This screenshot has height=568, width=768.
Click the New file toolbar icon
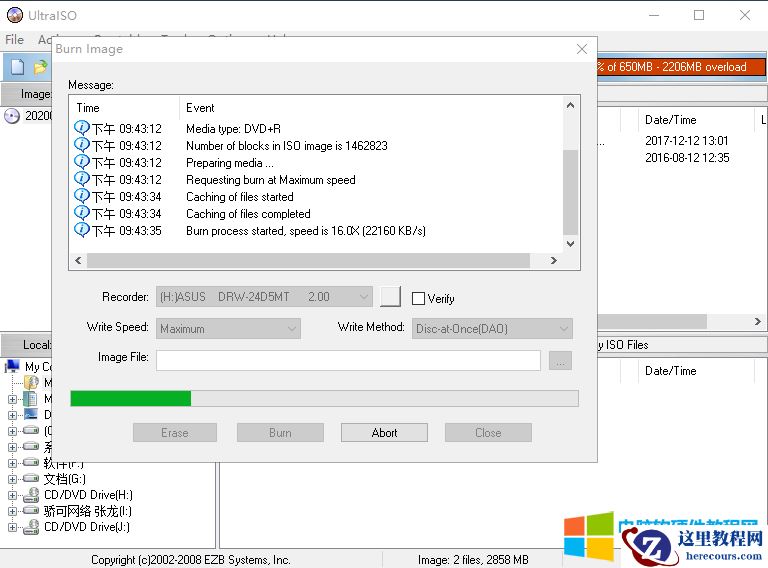pos(18,67)
